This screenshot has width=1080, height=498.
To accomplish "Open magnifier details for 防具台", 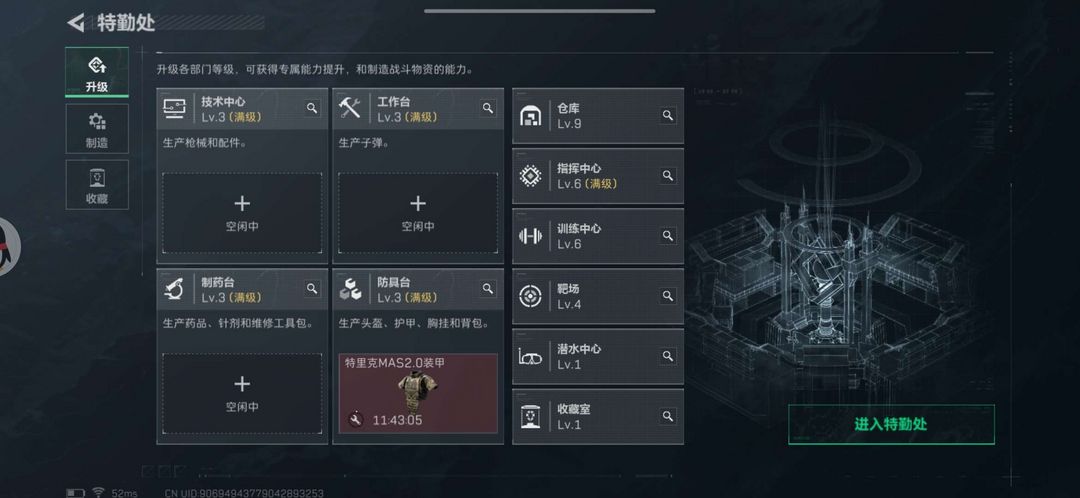I will click(488, 289).
